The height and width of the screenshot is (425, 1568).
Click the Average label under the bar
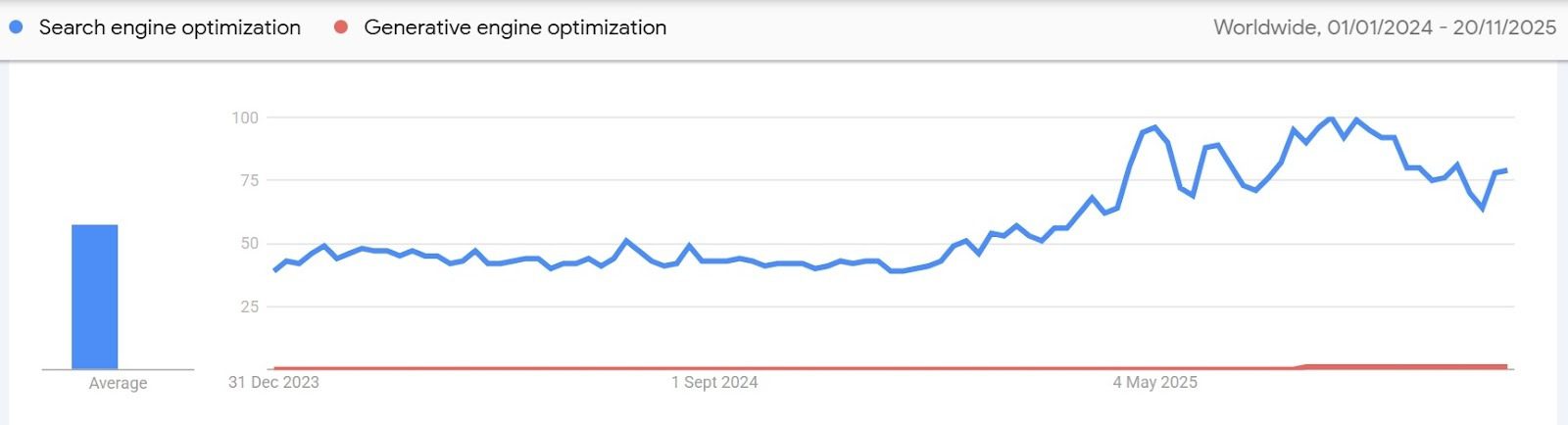[118, 383]
